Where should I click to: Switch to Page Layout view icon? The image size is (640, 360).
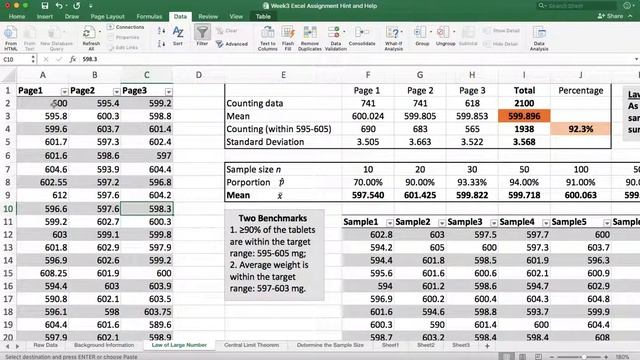(x=522, y=357)
